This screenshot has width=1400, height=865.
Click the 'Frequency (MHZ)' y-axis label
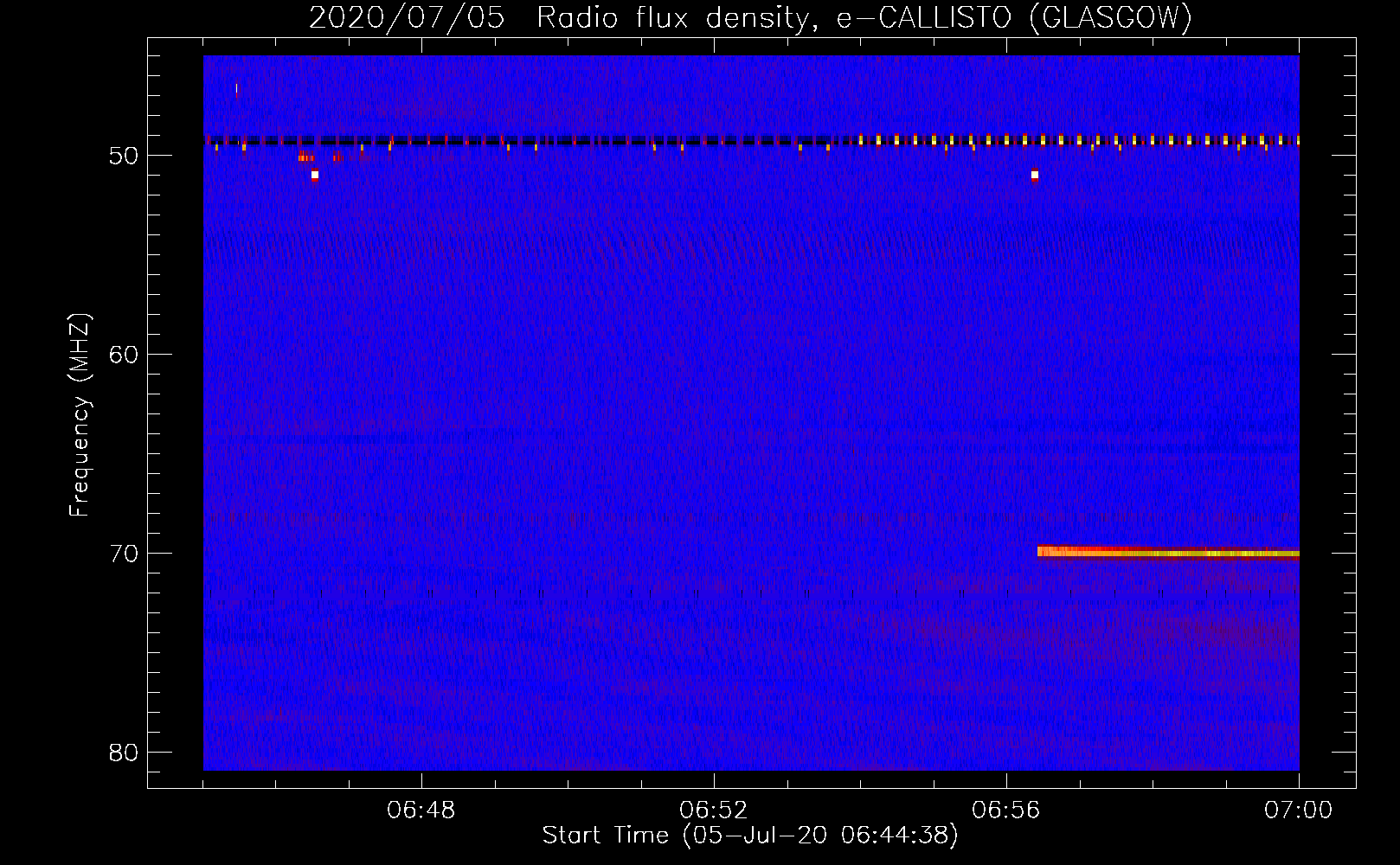click(x=80, y=415)
